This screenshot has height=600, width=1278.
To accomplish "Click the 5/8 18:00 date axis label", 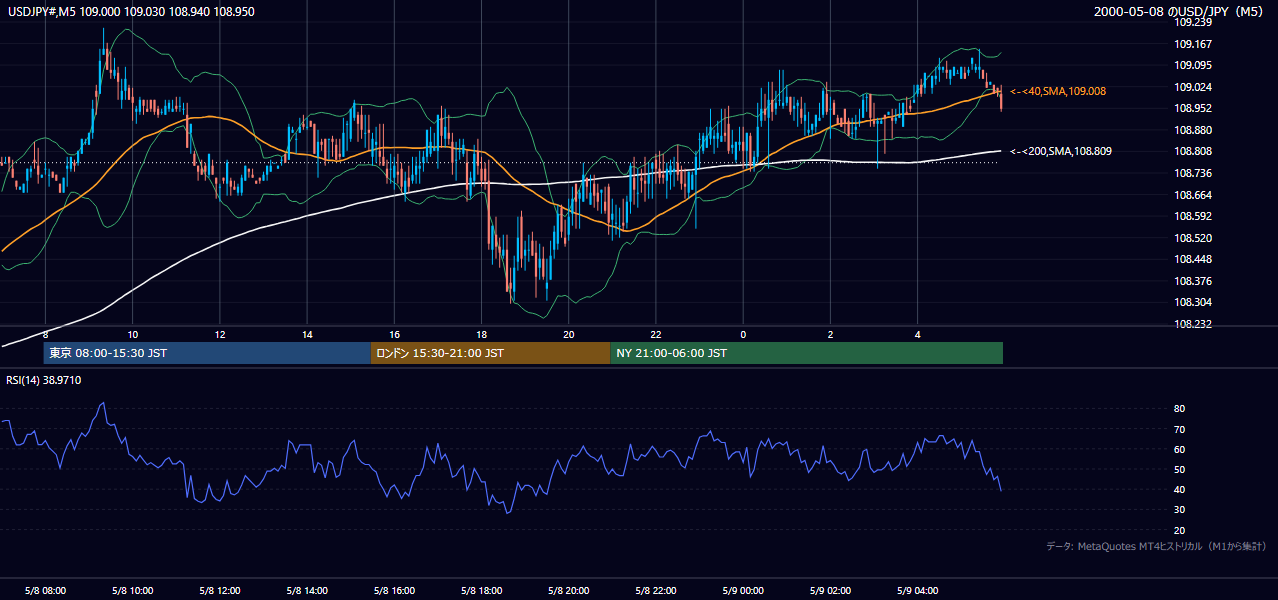I will click(x=482, y=590).
